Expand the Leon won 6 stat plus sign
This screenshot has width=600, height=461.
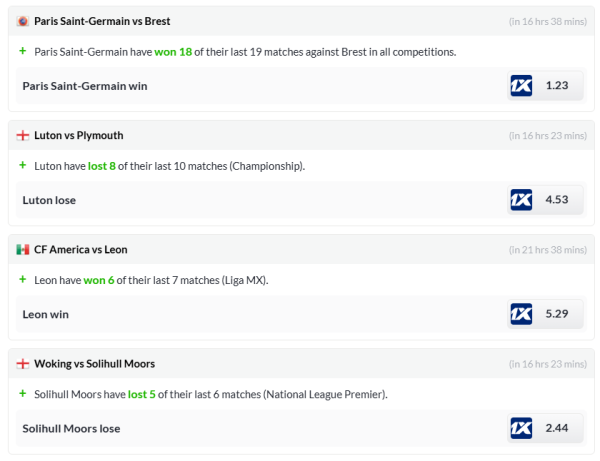pyautogui.click(x=22, y=279)
